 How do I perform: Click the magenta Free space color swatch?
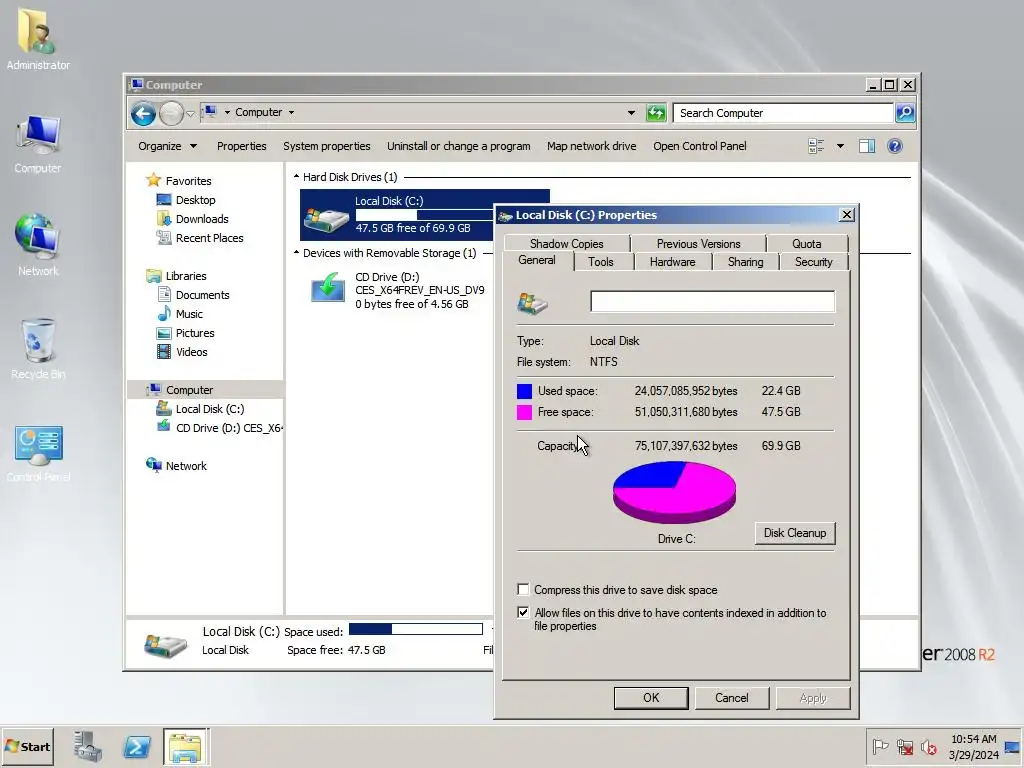[x=524, y=412]
